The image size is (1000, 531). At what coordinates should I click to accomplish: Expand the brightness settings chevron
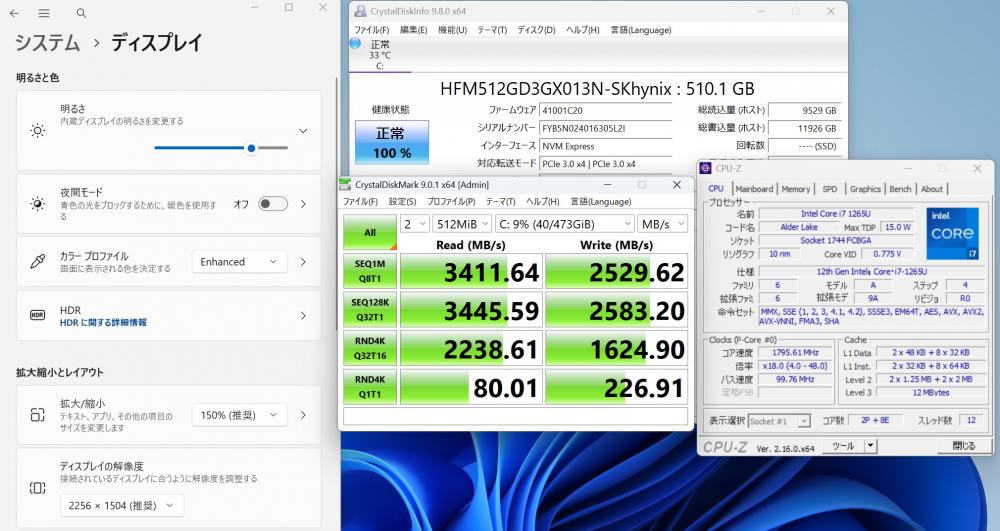[303, 131]
